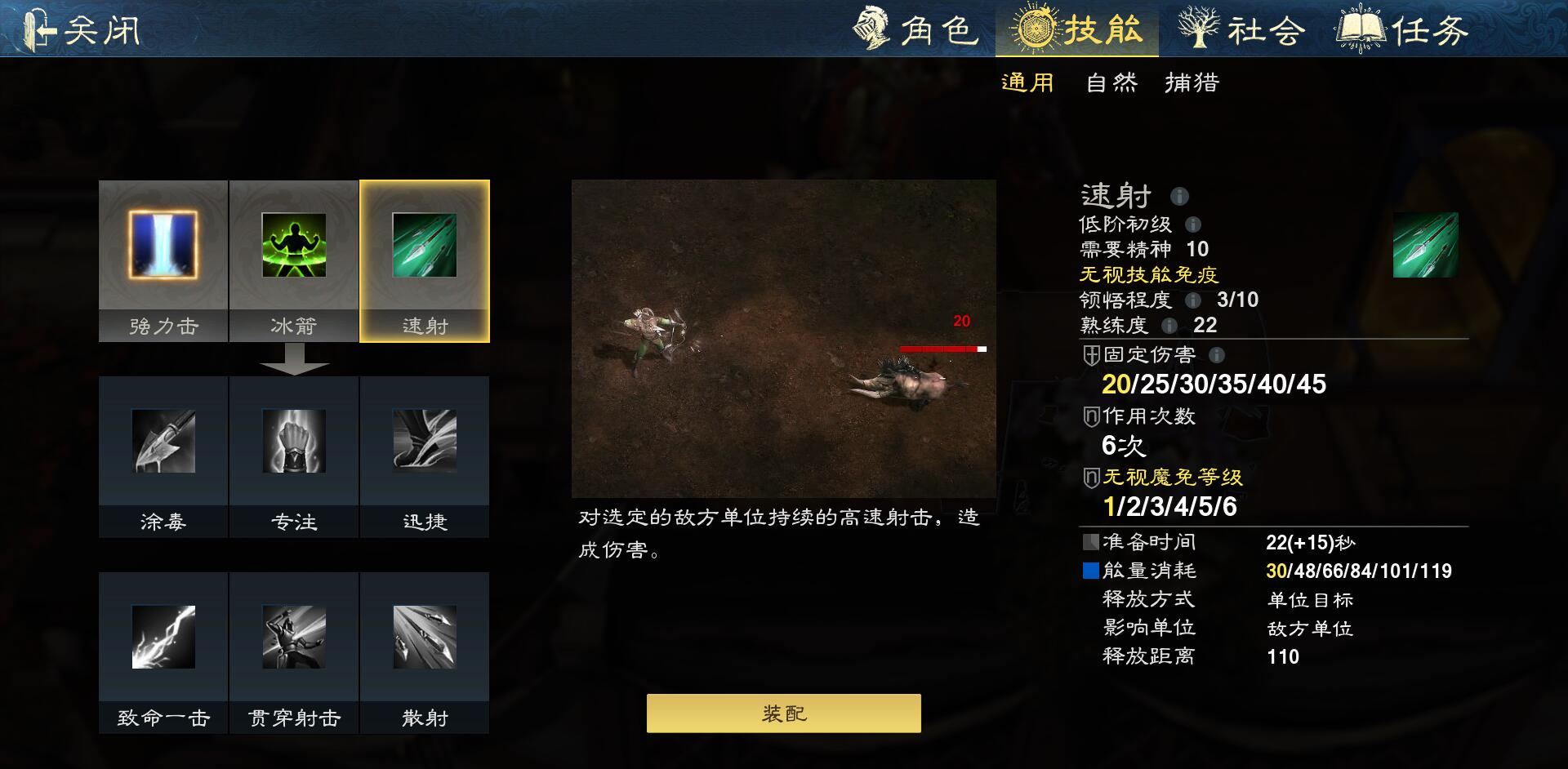Switch to 自然 skill category
This screenshot has height=769, width=1568.
coord(1111,82)
